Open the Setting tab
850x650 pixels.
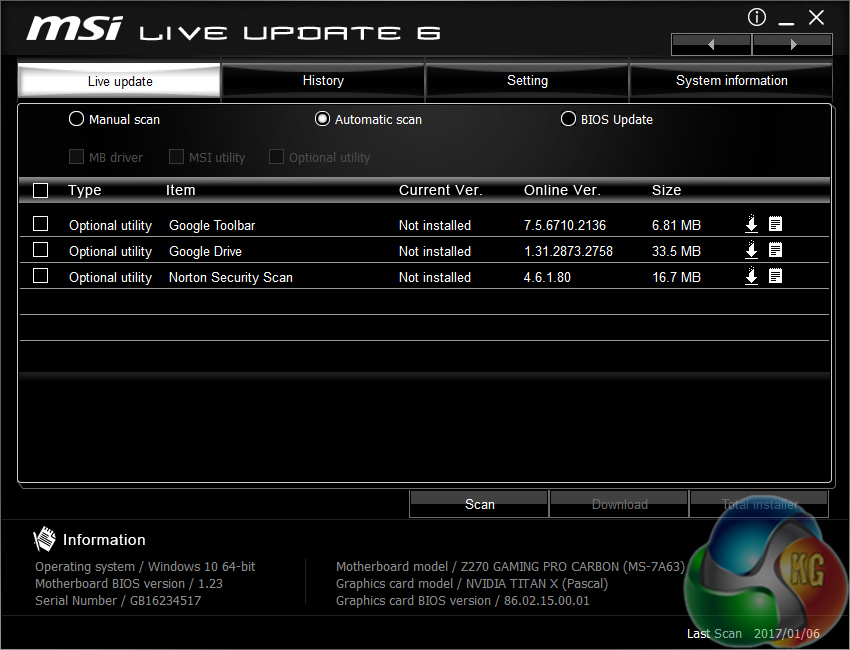click(527, 81)
